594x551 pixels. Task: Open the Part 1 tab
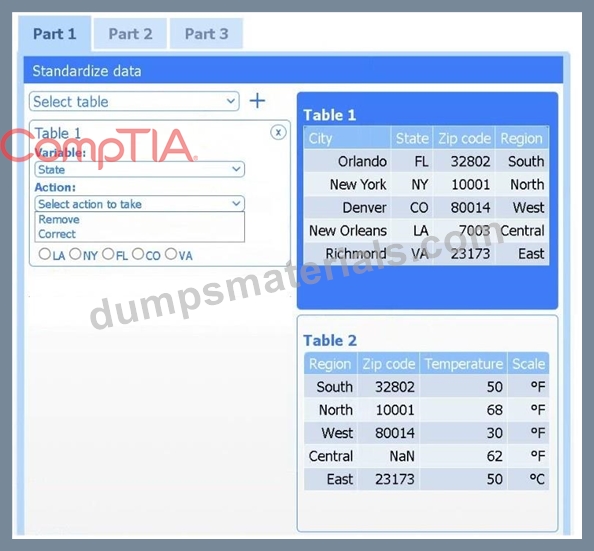point(55,34)
